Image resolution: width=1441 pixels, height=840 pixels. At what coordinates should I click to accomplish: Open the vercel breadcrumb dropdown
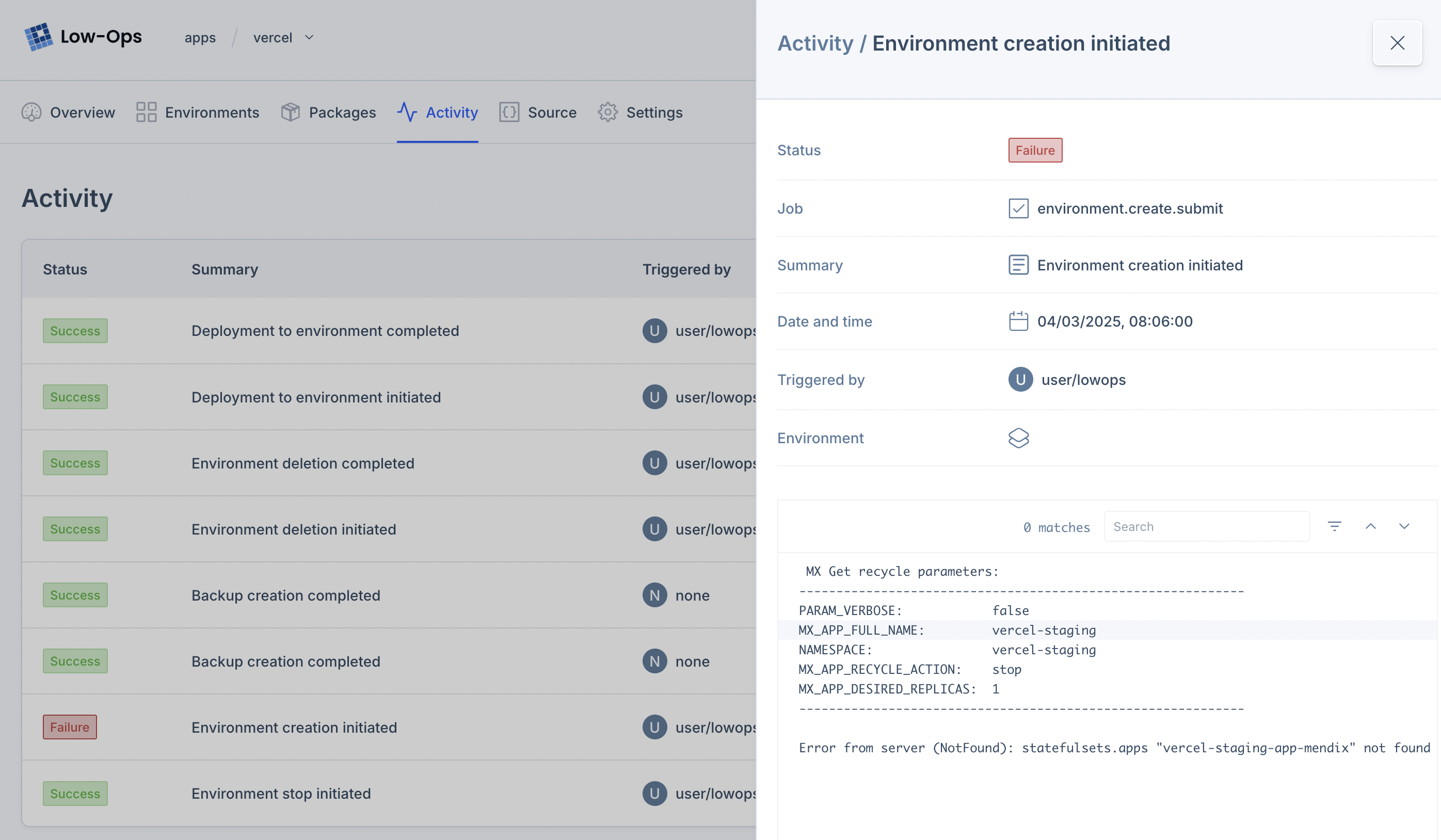coord(309,37)
